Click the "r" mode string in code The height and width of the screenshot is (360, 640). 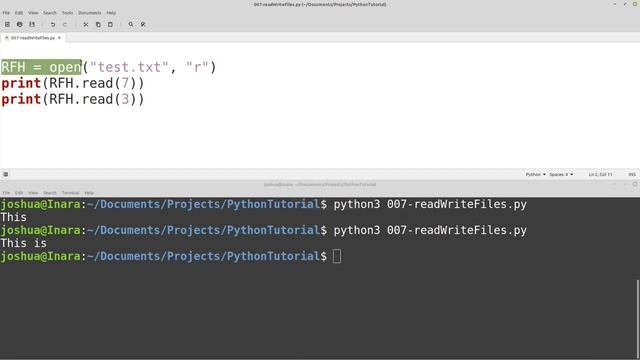point(197,67)
